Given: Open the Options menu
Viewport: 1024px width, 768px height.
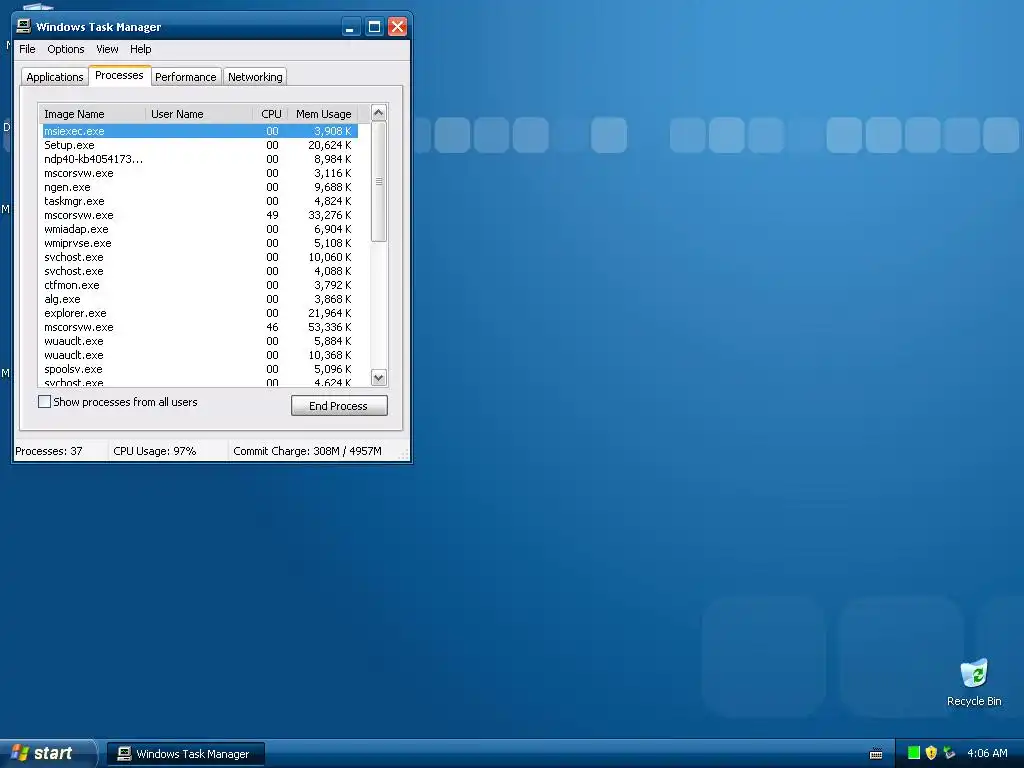Looking at the screenshot, I should 65,49.
